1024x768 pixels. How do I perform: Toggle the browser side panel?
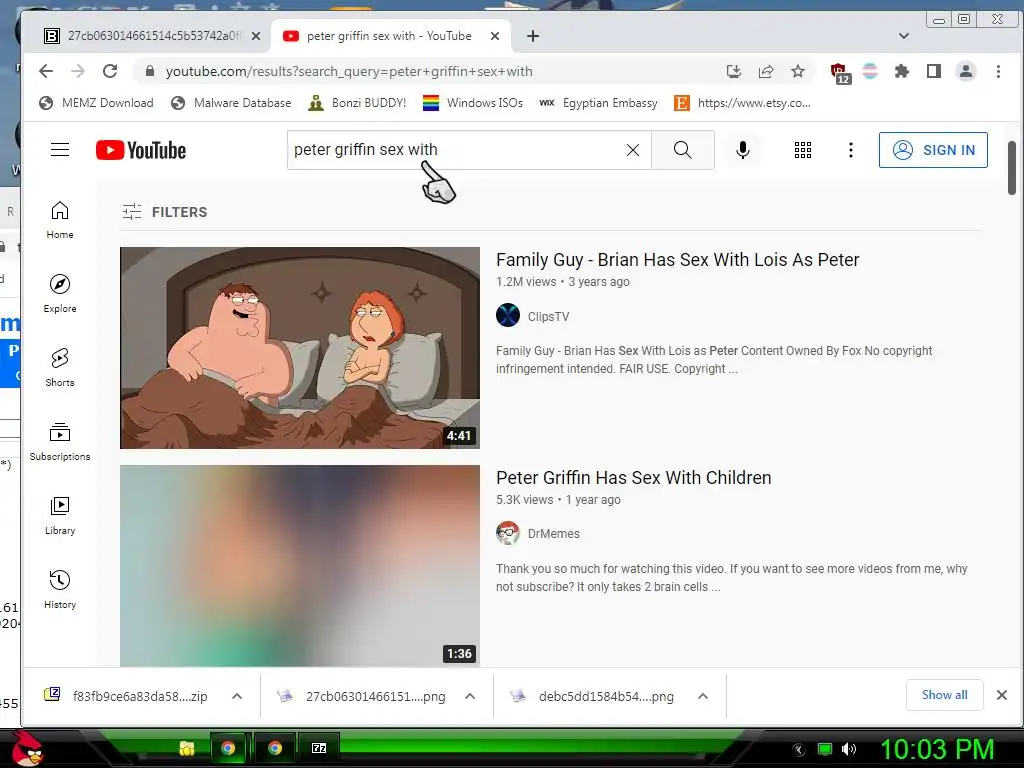934,71
